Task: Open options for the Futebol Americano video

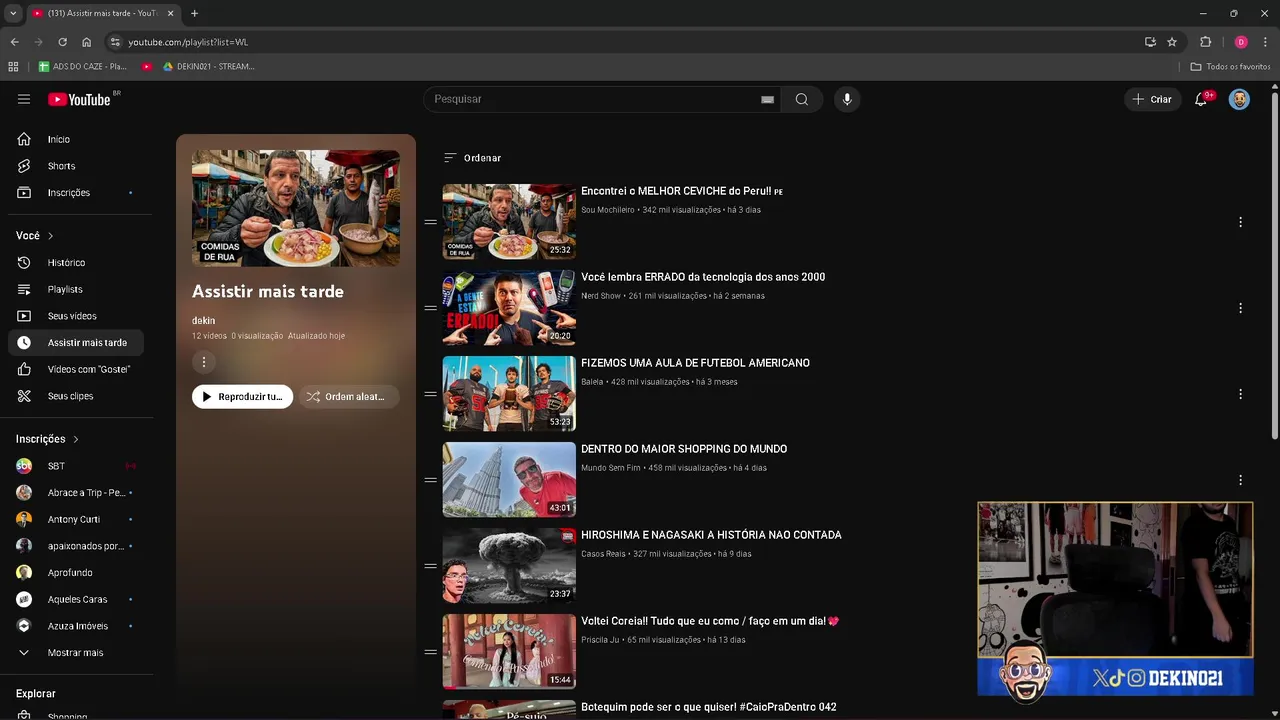Action: pyautogui.click(x=1240, y=394)
